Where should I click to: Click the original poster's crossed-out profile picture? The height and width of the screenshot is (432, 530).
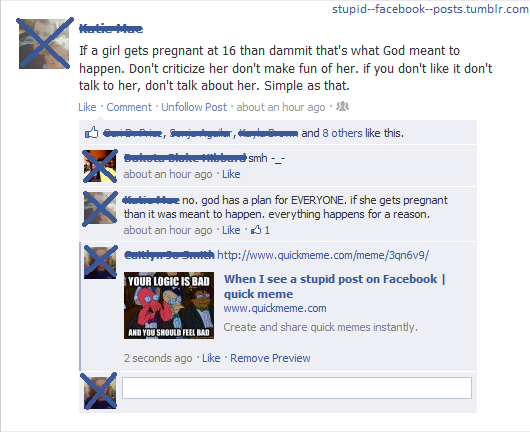click(44, 44)
